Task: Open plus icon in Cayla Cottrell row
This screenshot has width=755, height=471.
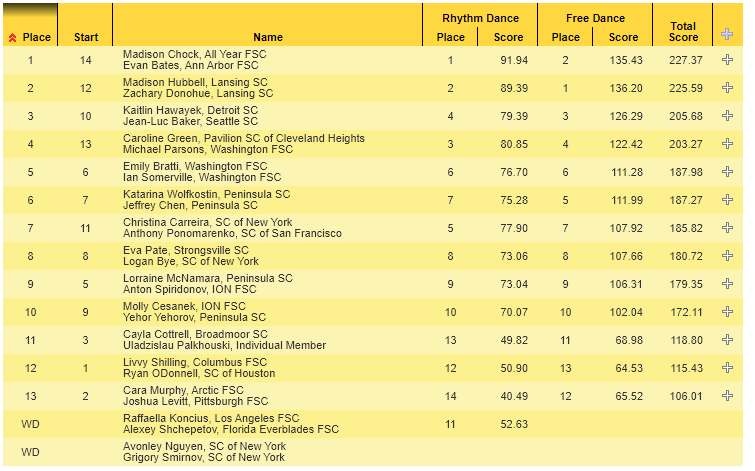Action: pyautogui.click(x=727, y=340)
